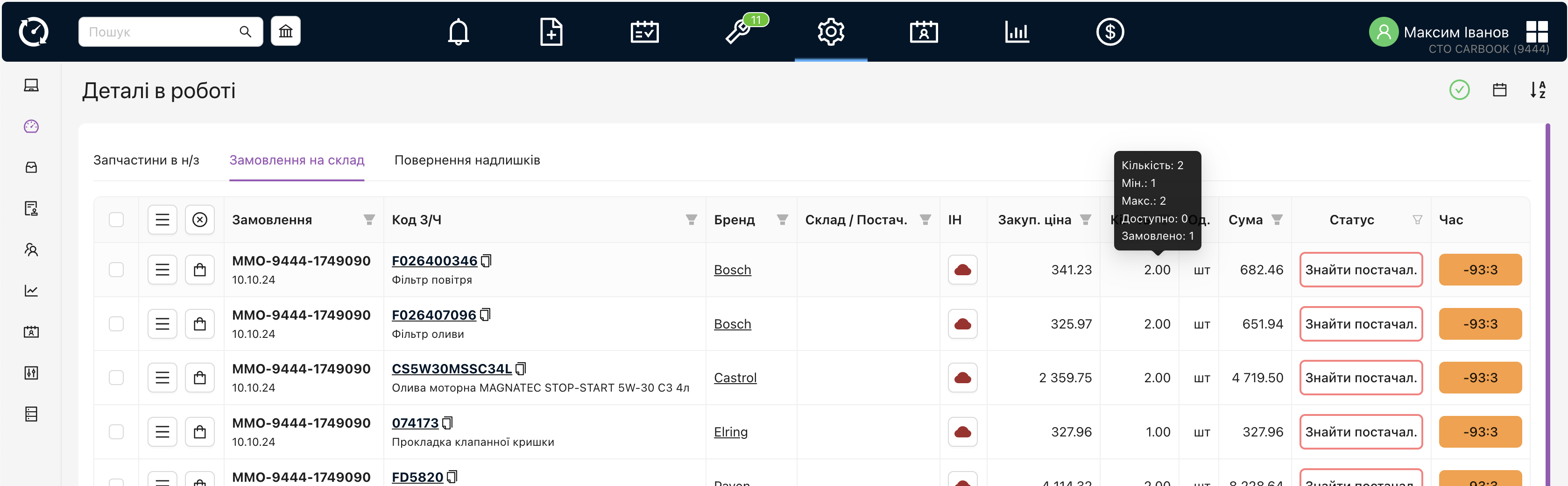Open the wrench icon with badge 11
This screenshot has width=1568, height=486.
[738, 32]
